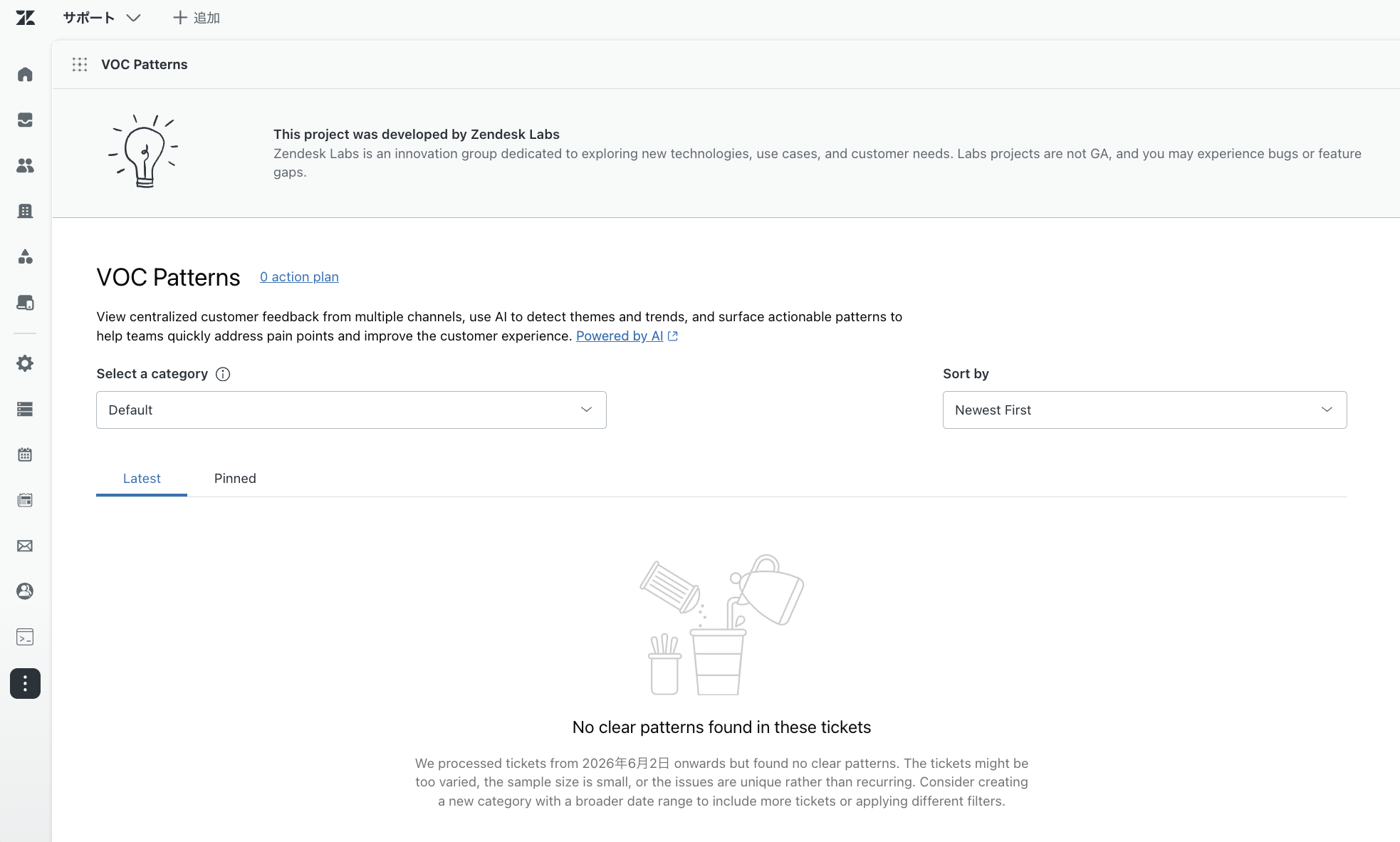Click the apps grid icon beside VOC Patterns

pyautogui.click(x=80, y=65)
